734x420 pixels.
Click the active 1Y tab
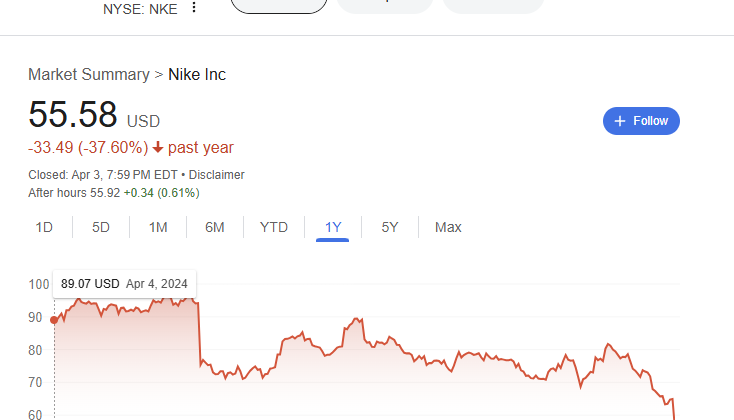[x=333, y=228]
